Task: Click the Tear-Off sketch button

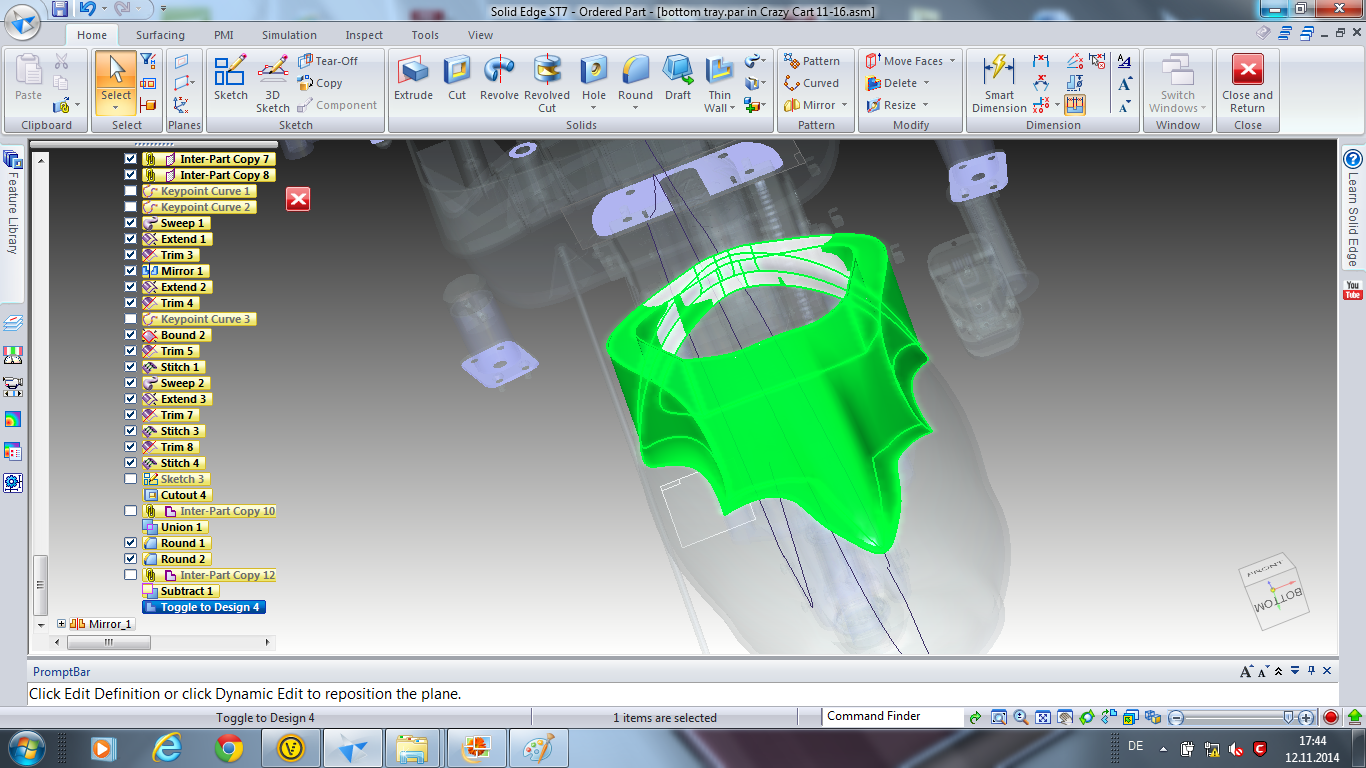Action: coord(328,61)
